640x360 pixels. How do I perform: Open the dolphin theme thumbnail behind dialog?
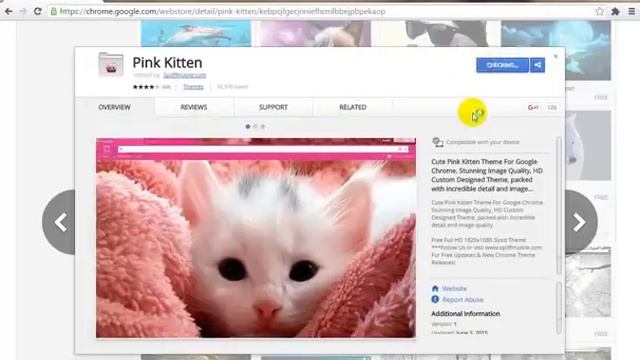[196, 33]
